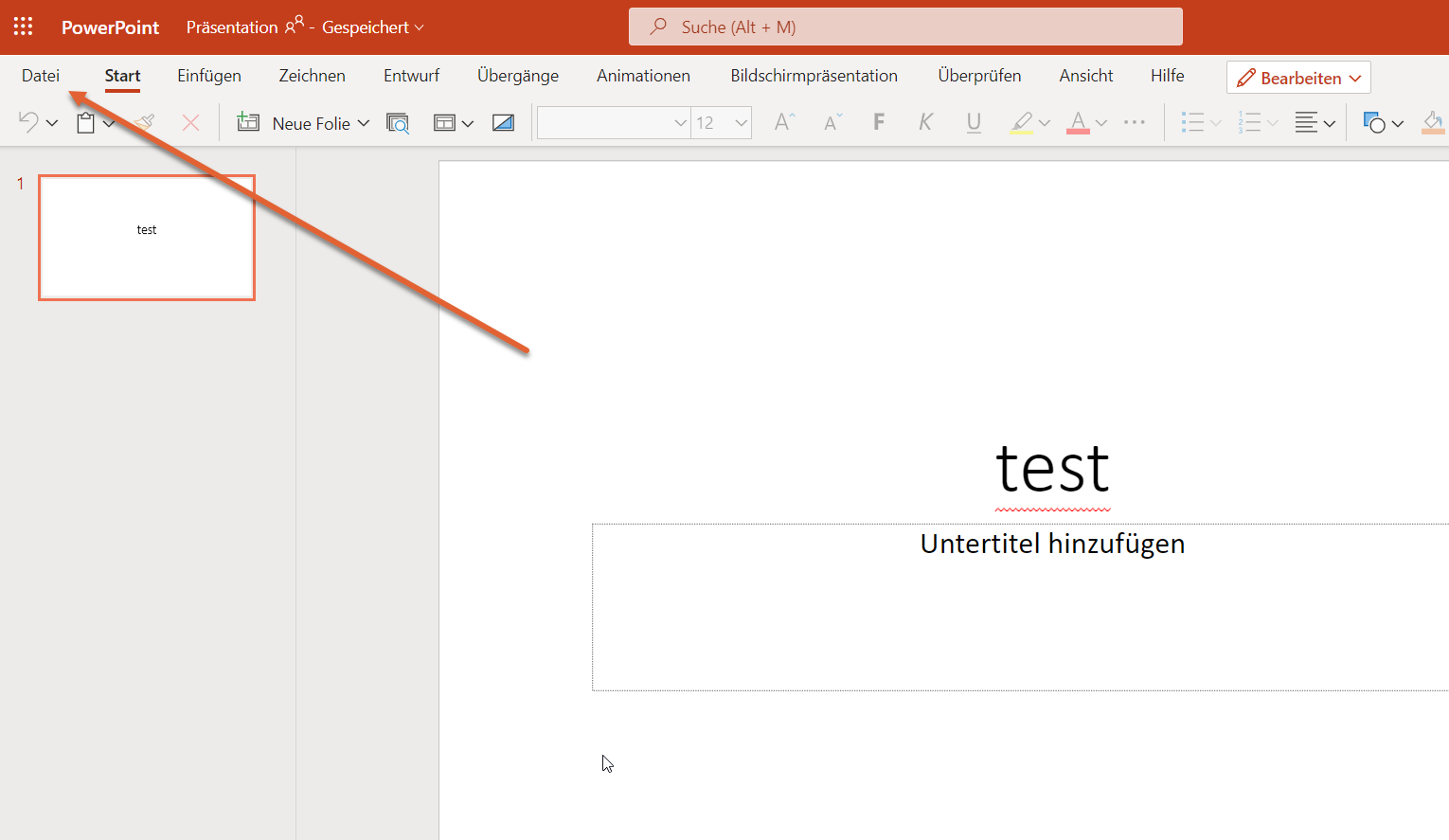1449x840 pixels.
Task: Select slide 1 thumbnail in the panel
Action: [x=146, y=237]
